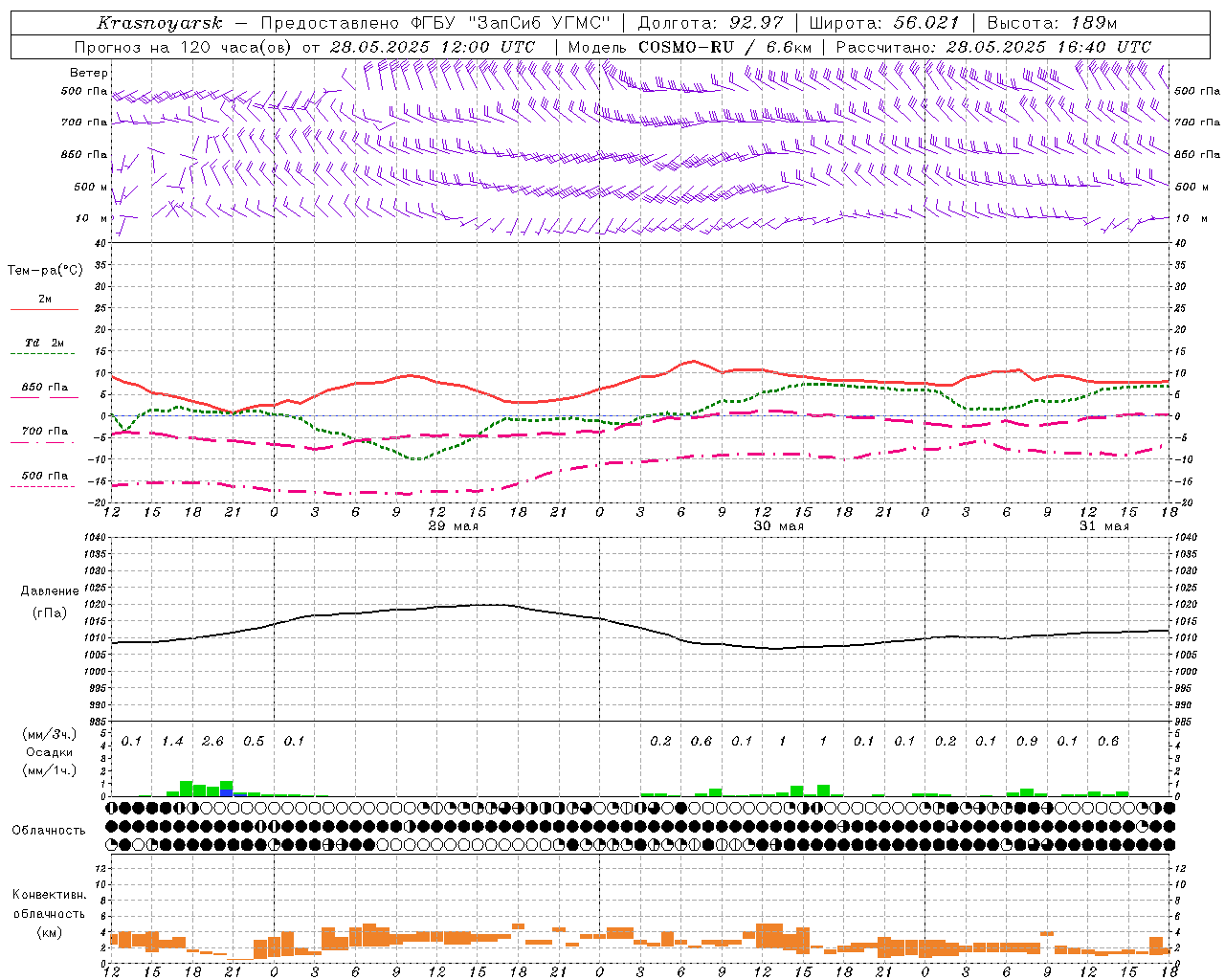The width and height of the screenshot is (1225, 980).
Task: Click the 0.9 precipitation amount value
Action: [x=1027, y=742]
